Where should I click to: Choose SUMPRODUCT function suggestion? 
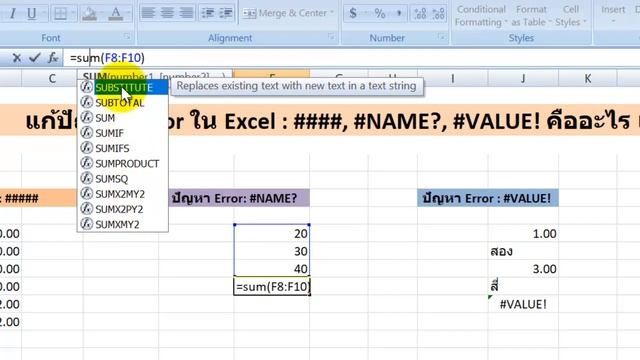(123, 163)
